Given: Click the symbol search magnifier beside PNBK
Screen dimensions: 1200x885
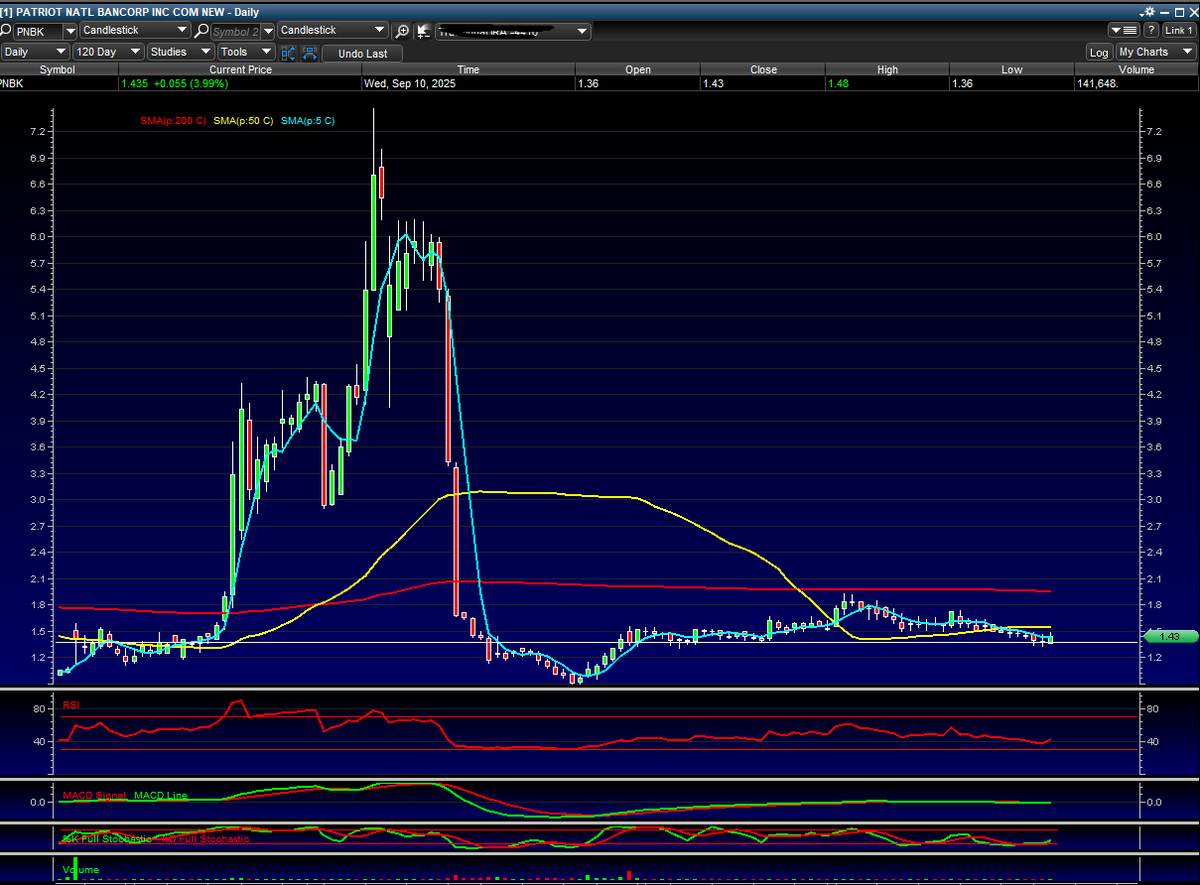Looking at the screenshot, I should [x=7, y=31].
